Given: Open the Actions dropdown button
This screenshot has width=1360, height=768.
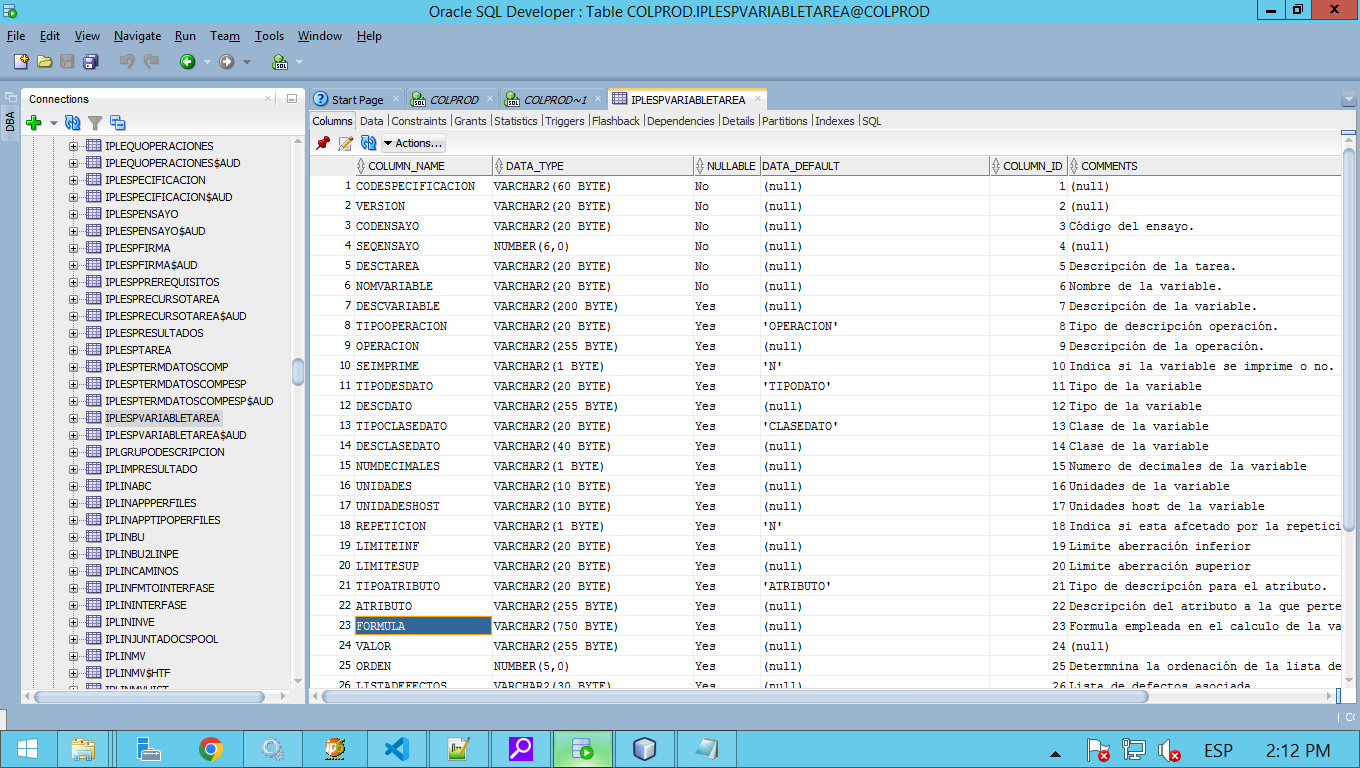Looking at the screenshot, I should click(x=413, y=143).
